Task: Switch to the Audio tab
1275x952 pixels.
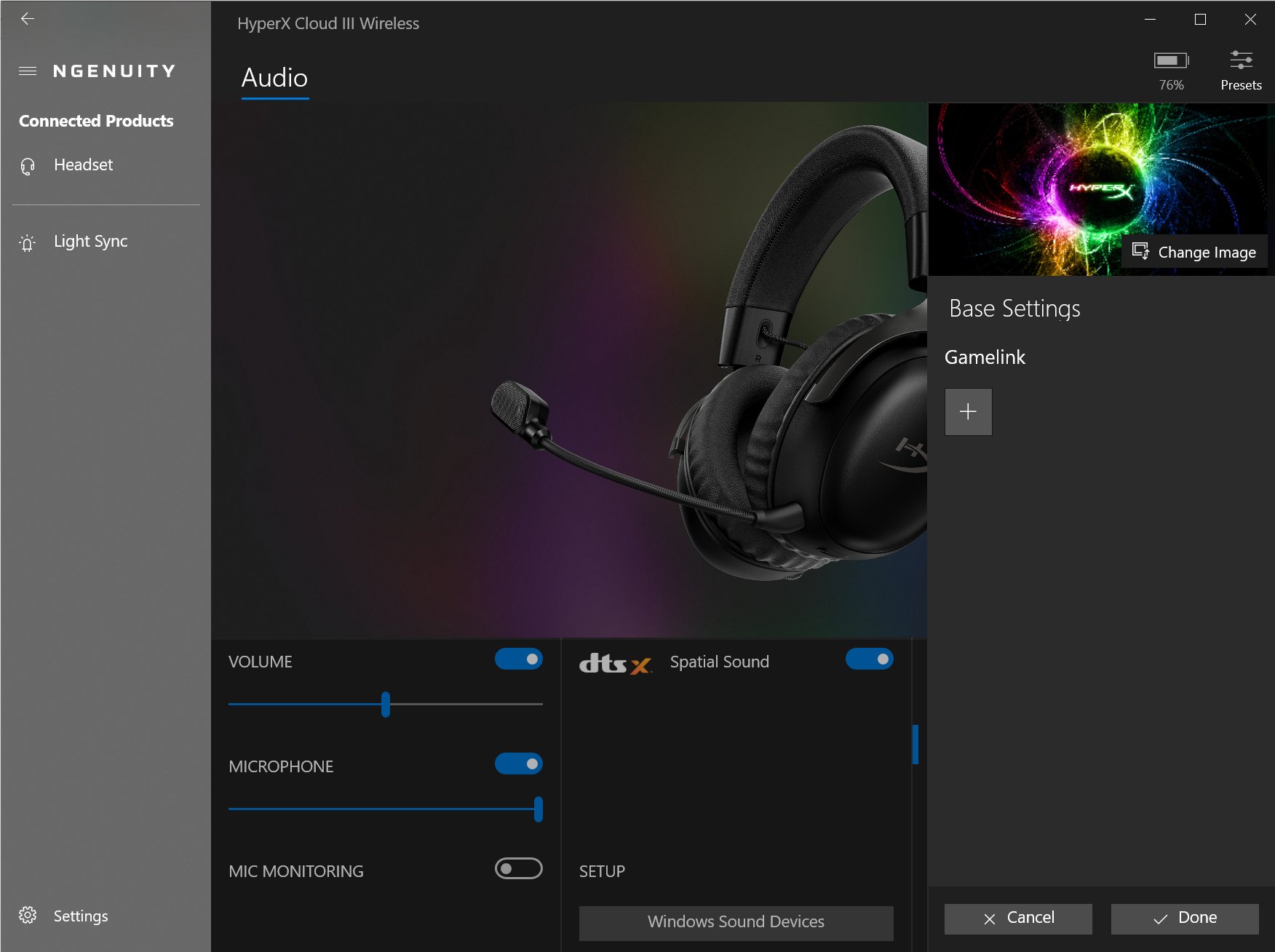Action: pyautogui.click(x=274, y=77)
